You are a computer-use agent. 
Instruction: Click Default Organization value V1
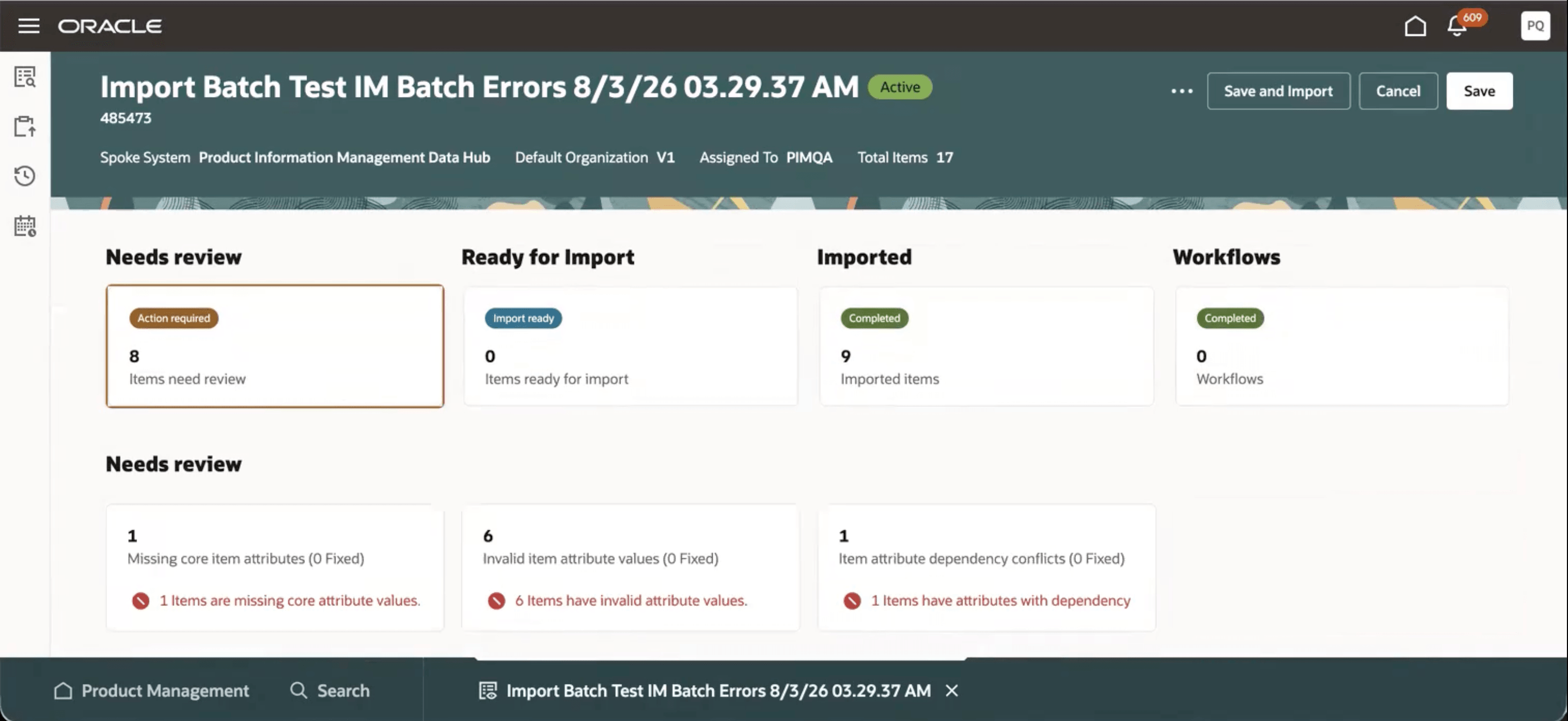pyautogui.click(x=666, y=157)
